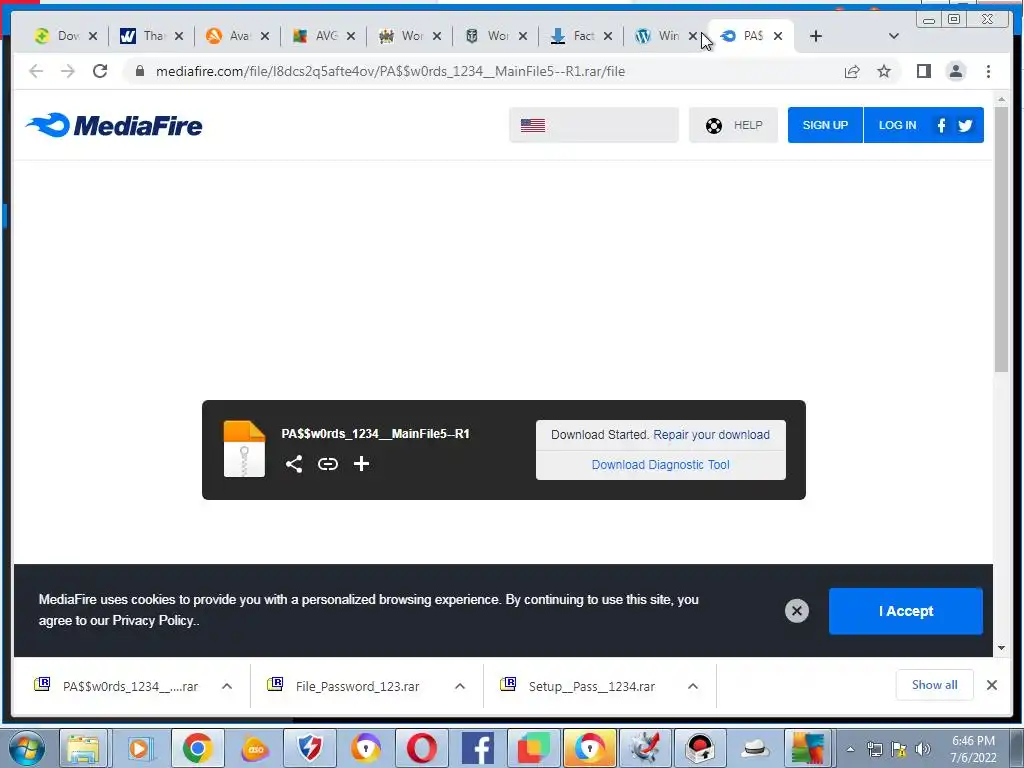This screenshot has width=1024, height=768.
Task: Click the copy link icon under the file name
Action: tap(328, 464)
